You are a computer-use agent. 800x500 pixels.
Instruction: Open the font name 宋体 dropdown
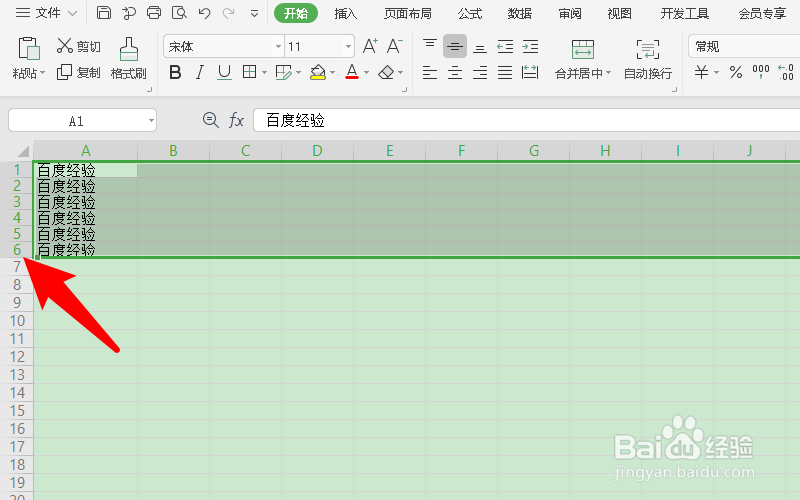tap(278, 47)
